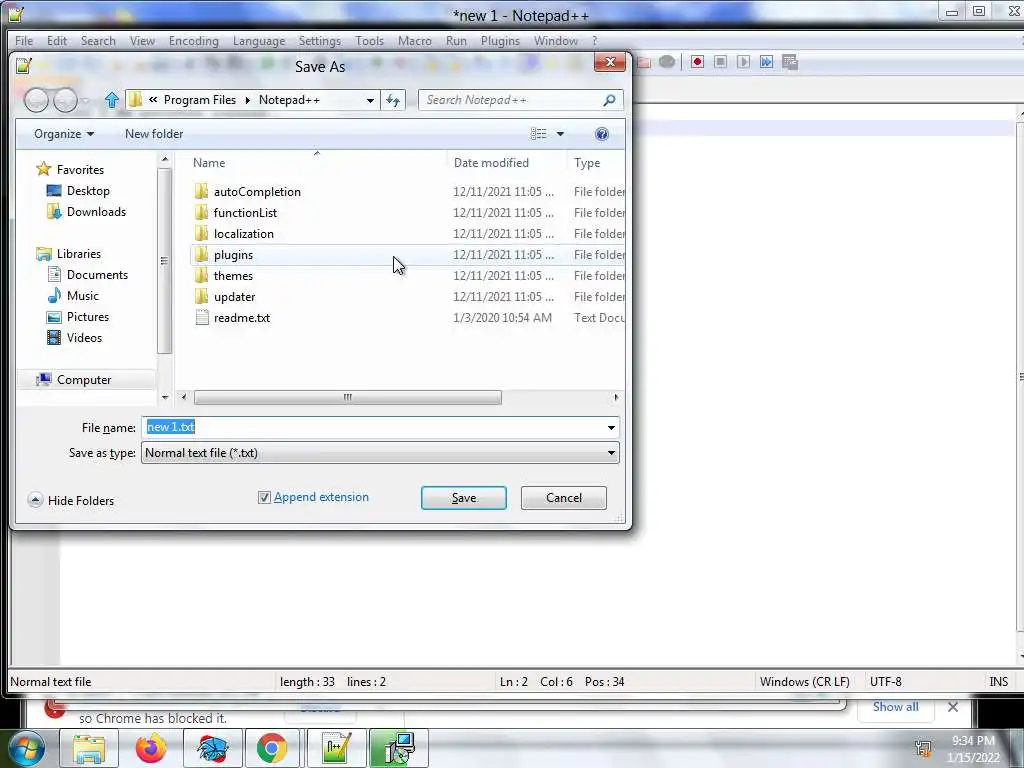Open the view options dropdown arrow
The height and width of the screenshot is (768, 1024).
point(560,134)
